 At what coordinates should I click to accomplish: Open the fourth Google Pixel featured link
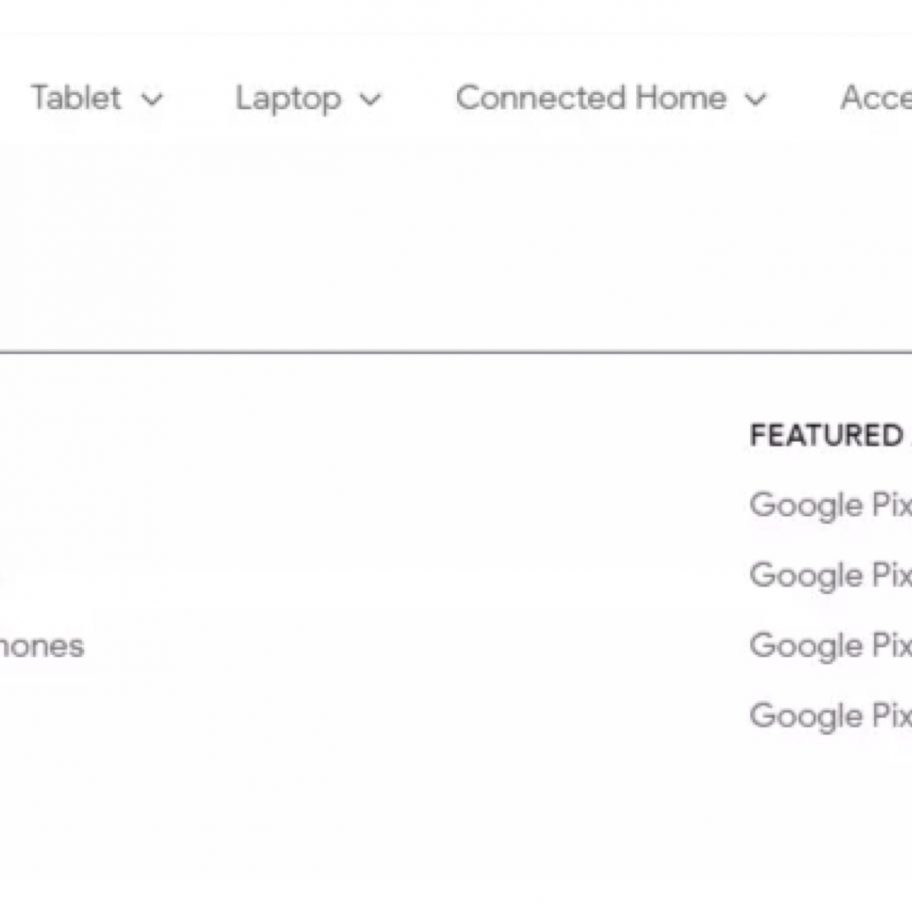(830, 715)
